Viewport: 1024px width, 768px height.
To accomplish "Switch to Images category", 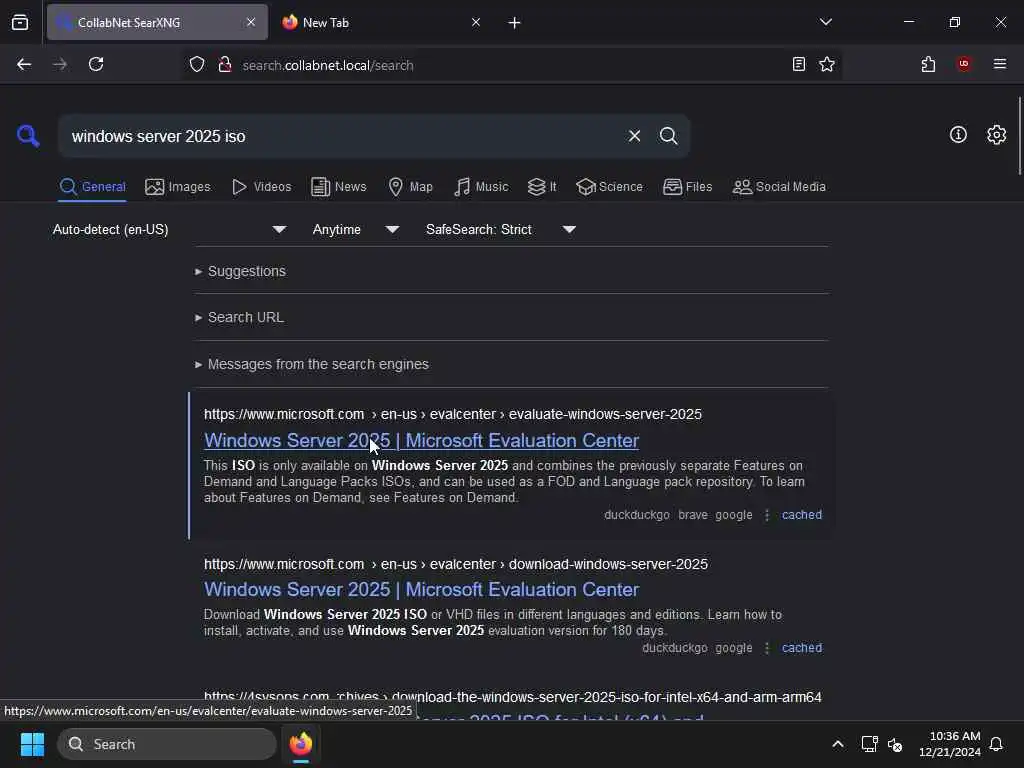I will (x=178, y=187).
